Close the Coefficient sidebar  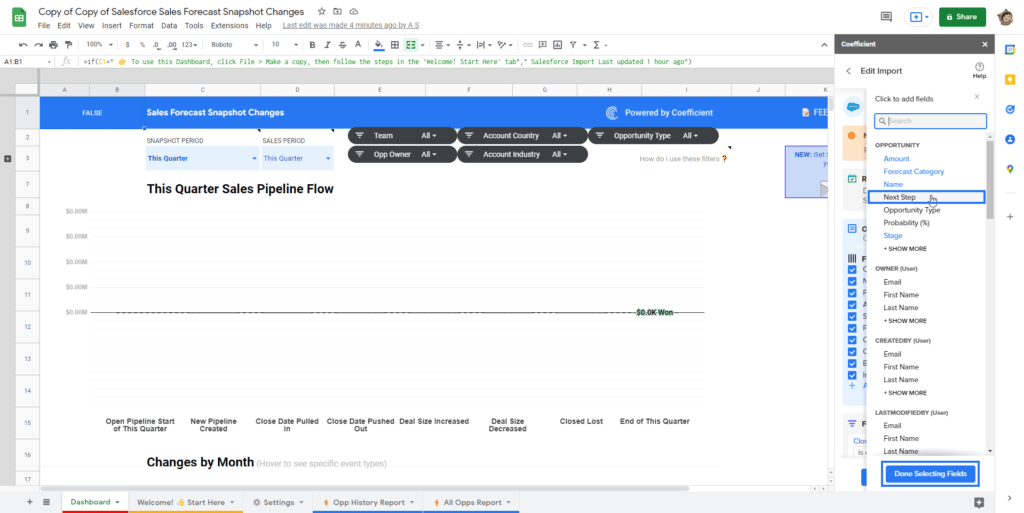985,44
